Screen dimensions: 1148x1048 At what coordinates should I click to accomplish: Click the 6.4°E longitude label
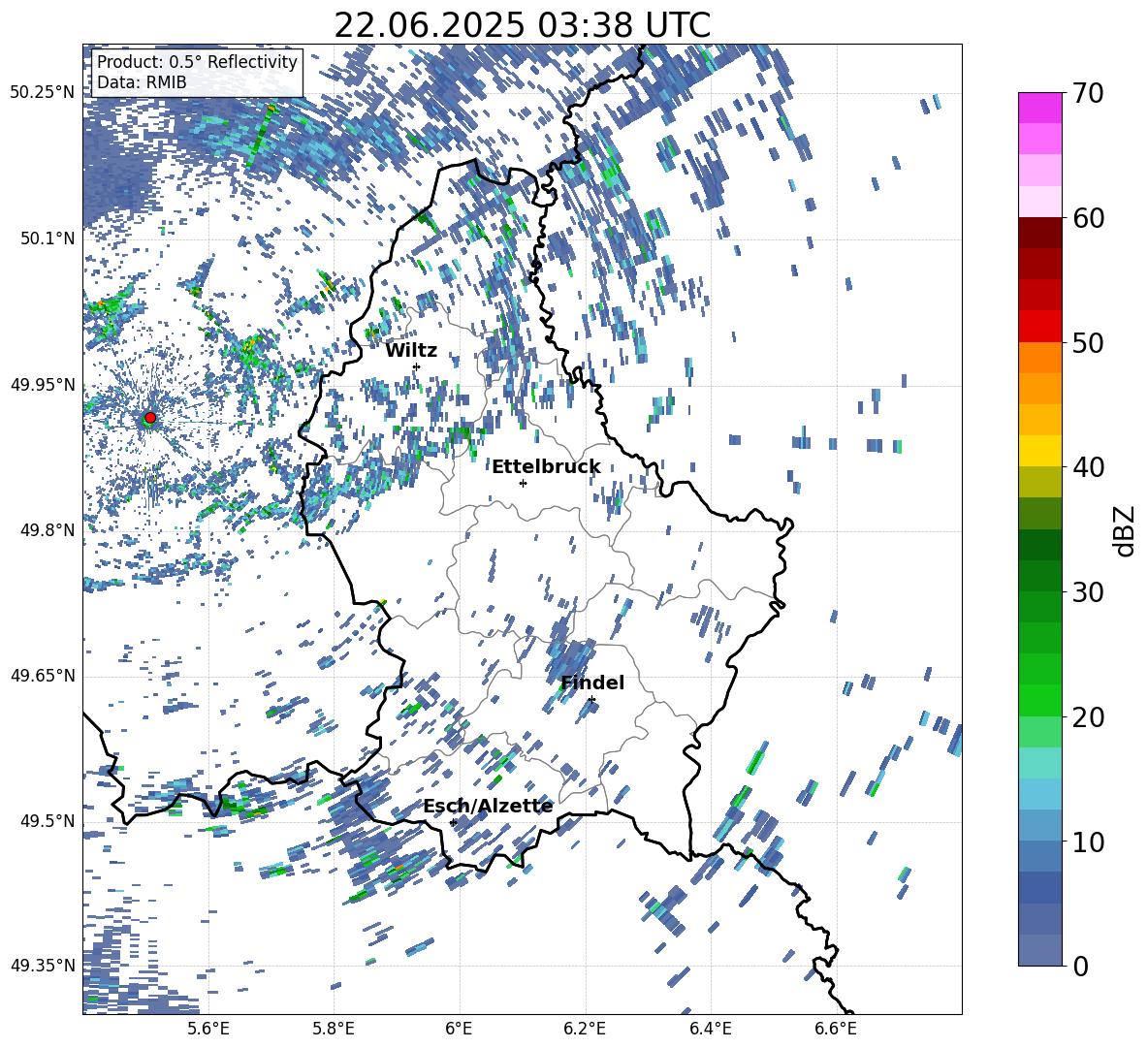[x=710, y=1029]
